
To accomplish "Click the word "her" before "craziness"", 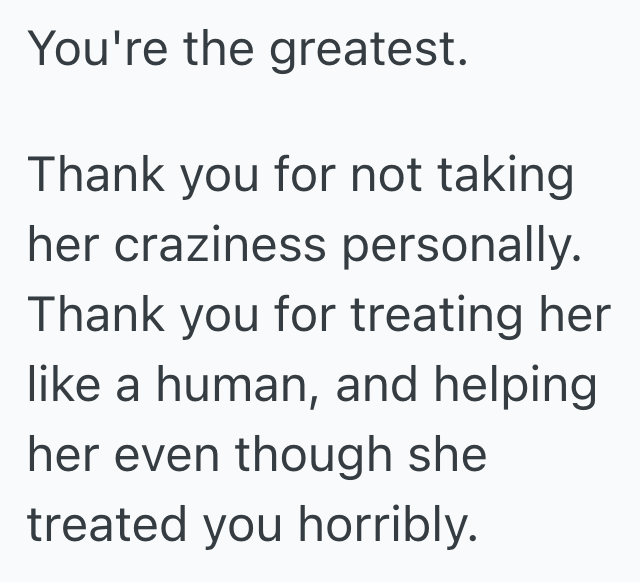I will [64, 247].
